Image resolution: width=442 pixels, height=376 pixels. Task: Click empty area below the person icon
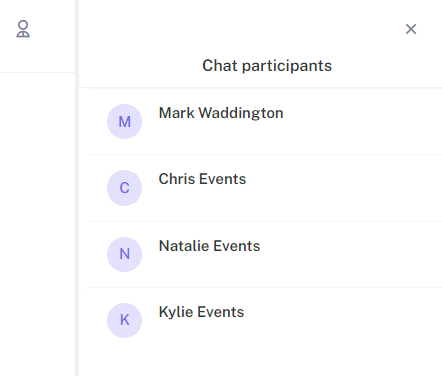pos(37,223)
